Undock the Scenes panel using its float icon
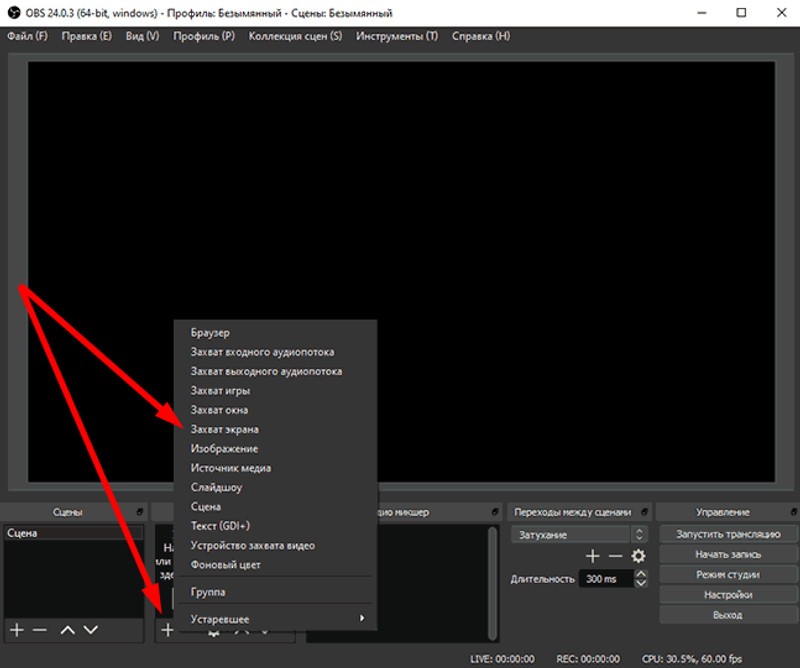The image size is (800, 668). pyautogui.click(x=140, y=512)
